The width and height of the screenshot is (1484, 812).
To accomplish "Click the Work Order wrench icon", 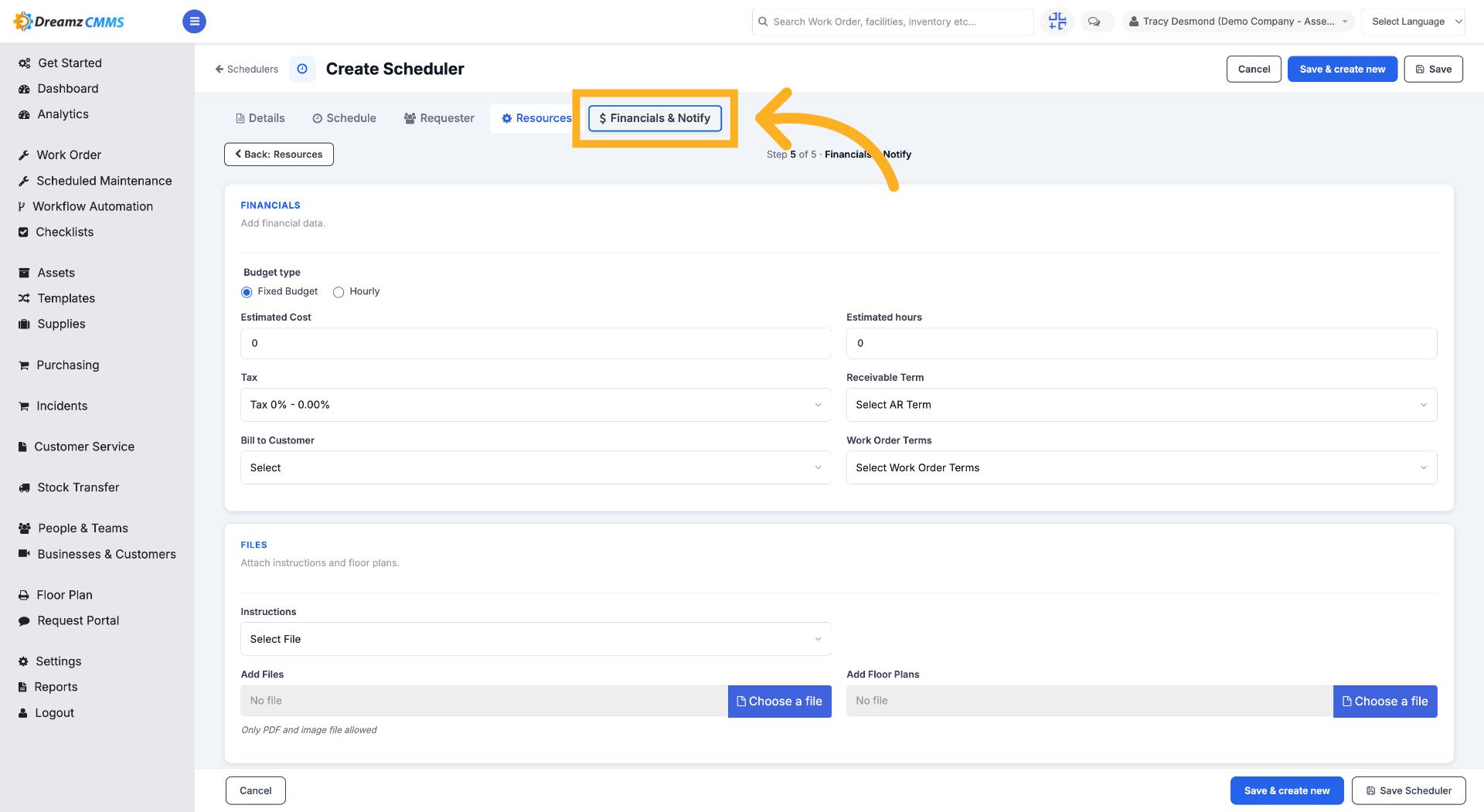I will pos(24,155).
